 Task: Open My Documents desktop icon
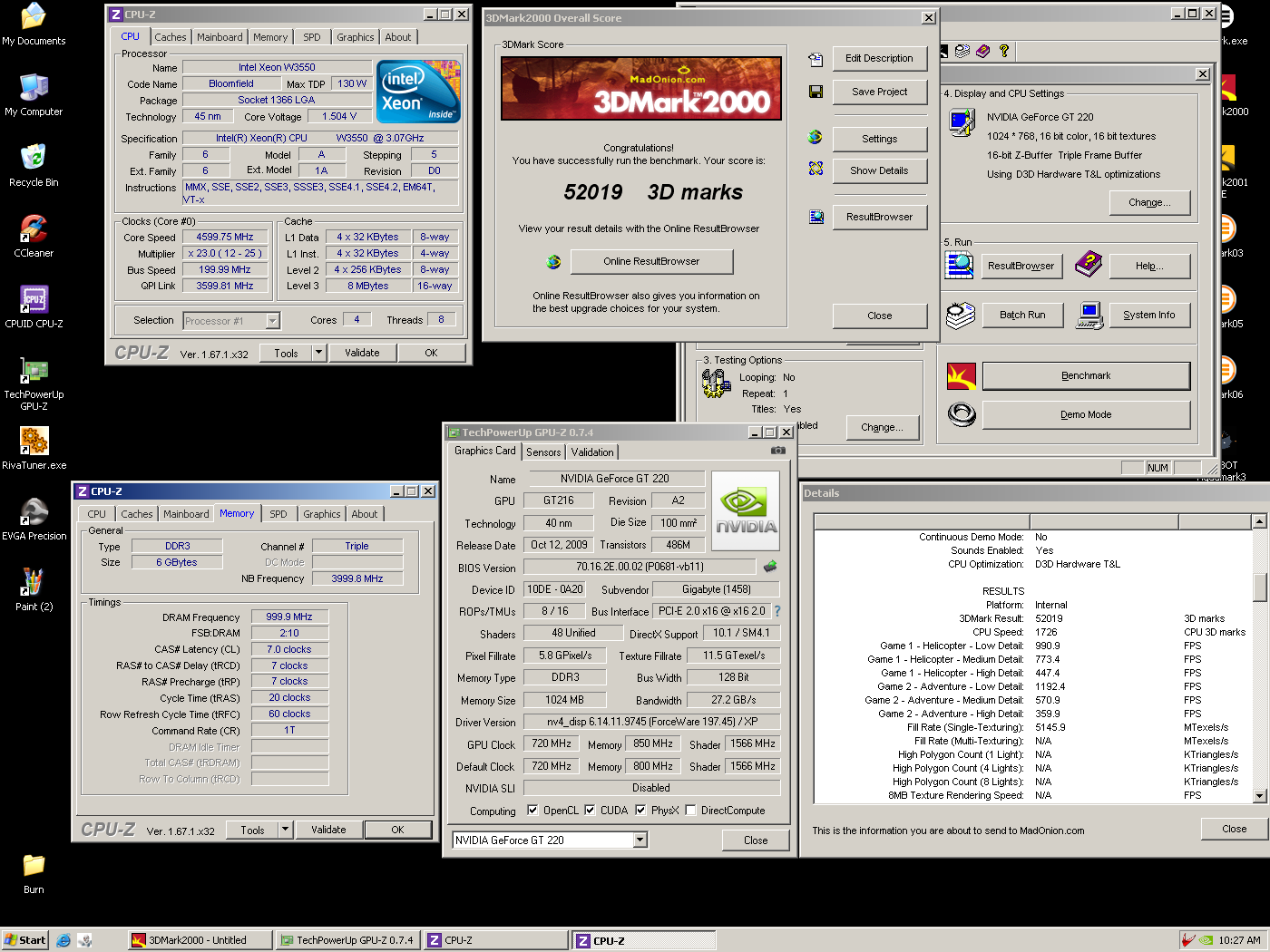[x=34, y=24]
